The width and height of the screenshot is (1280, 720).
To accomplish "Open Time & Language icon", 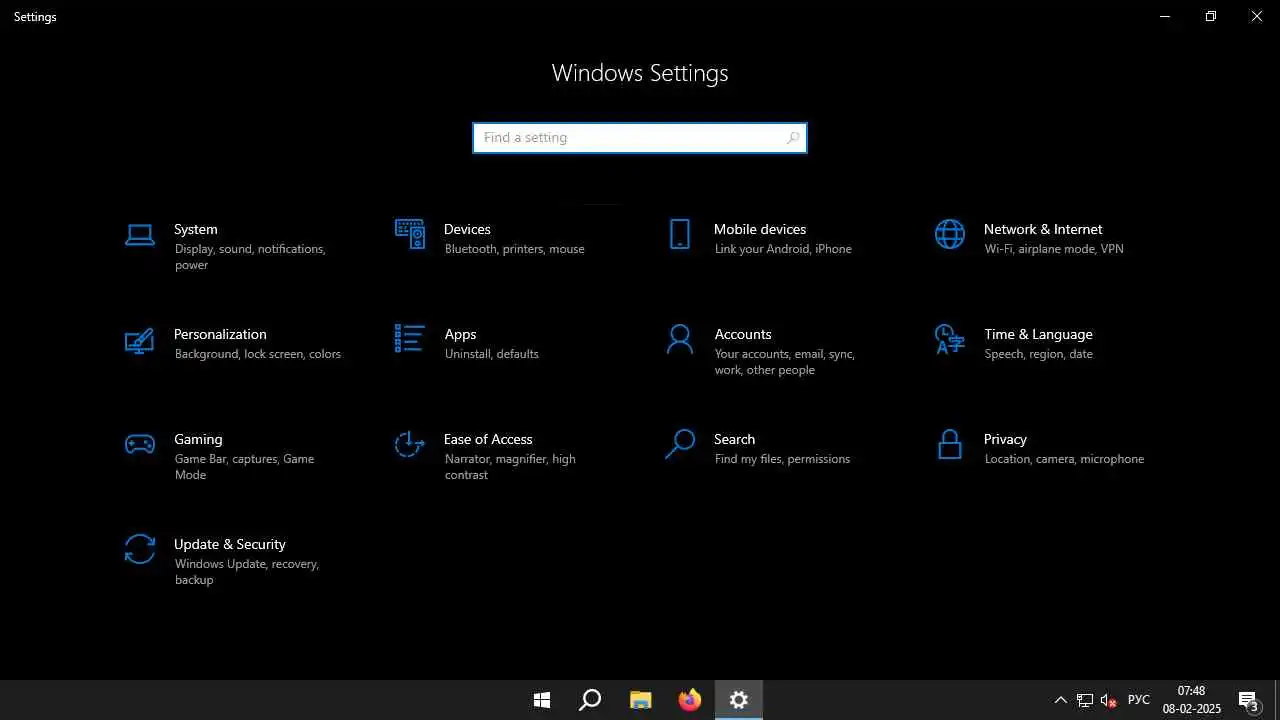I will tap(950, 339).
